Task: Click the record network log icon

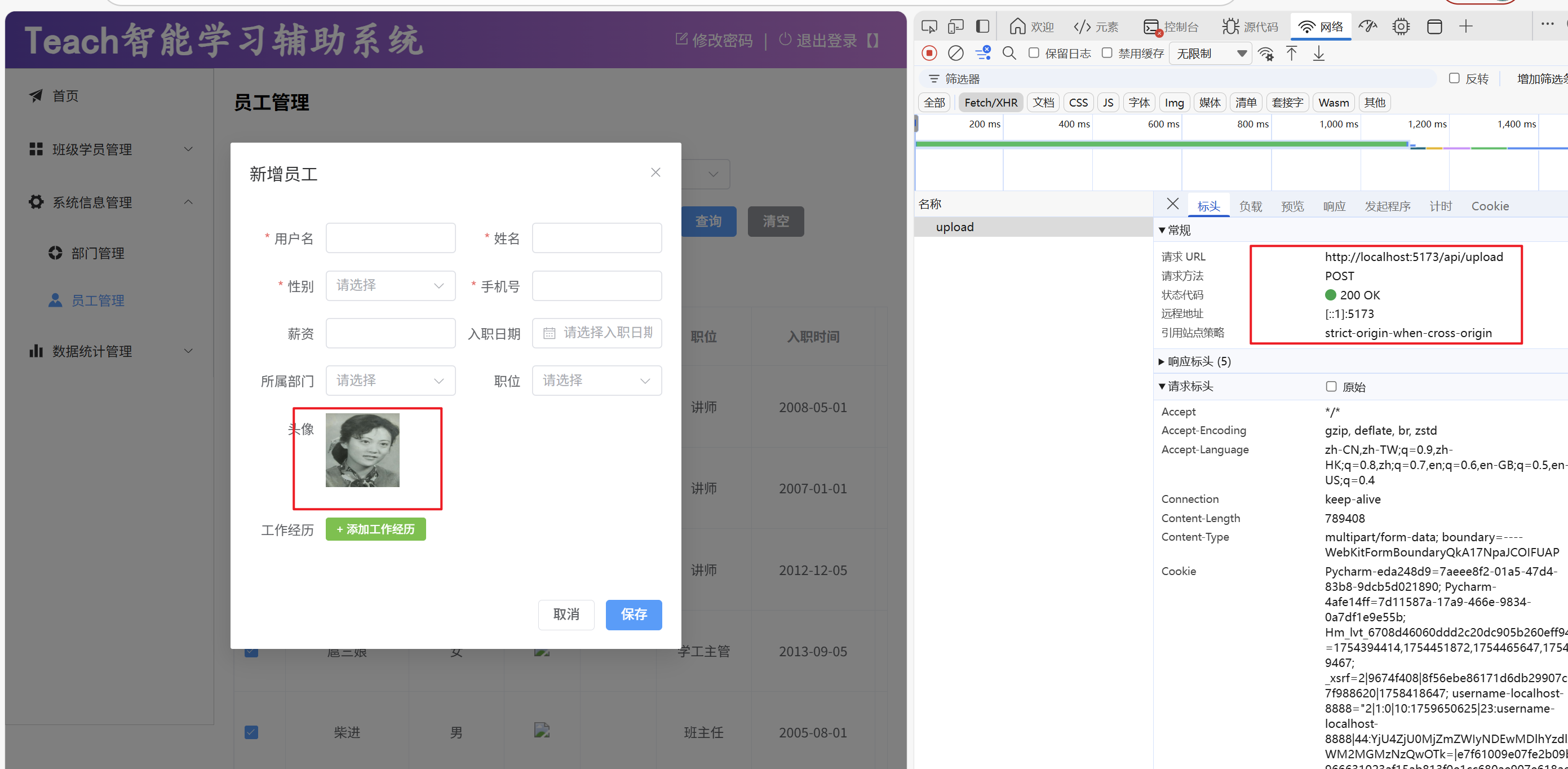Action: (x=929, y=54)
